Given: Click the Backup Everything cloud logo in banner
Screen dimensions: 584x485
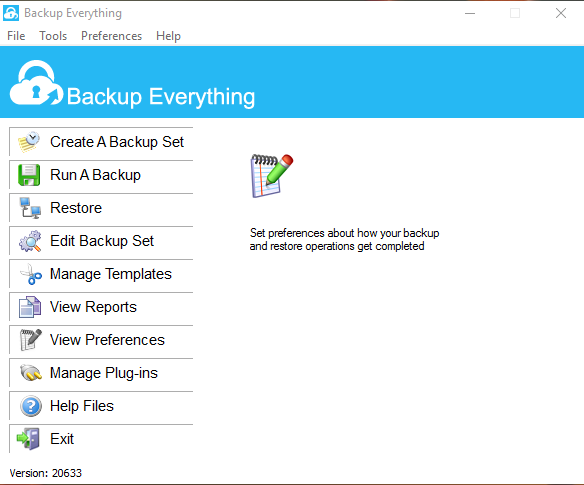Looking at the screenshot, I should tap(36, 83).
